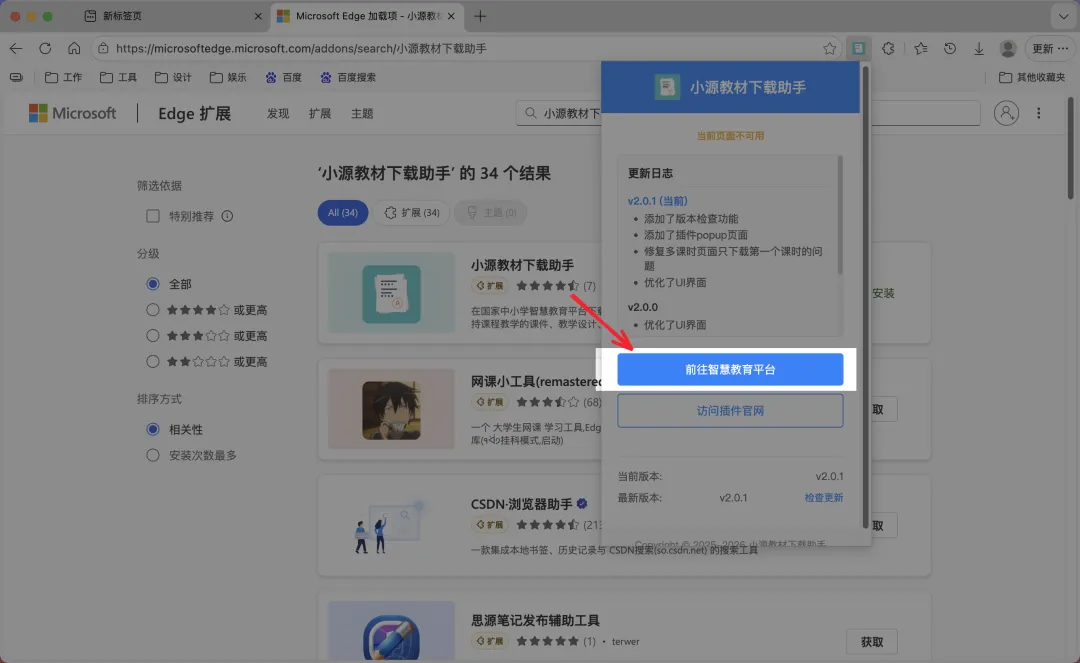Open the browser profile avatar
This screenshot has width=1080, height=663.
pyautogui.click(x=1008, y=48)
